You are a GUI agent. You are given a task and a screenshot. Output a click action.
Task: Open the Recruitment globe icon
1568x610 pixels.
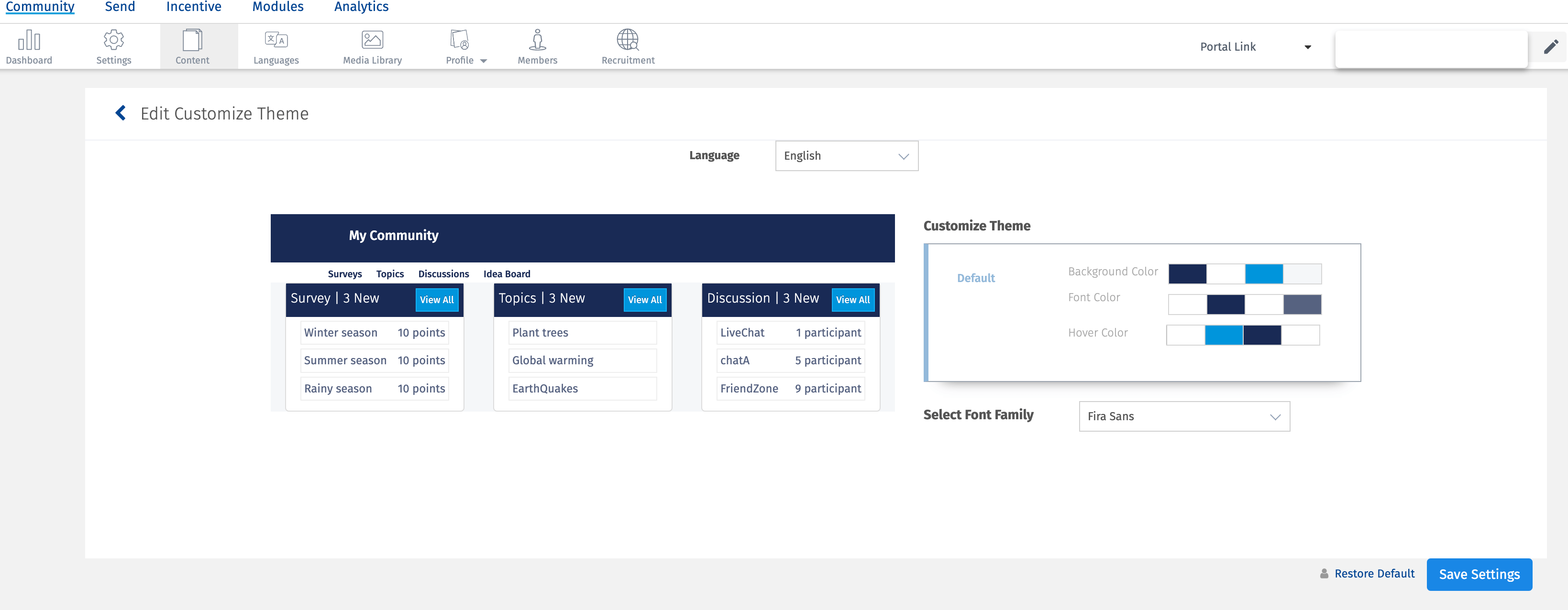pyautogui.click(x=628, y=40)
